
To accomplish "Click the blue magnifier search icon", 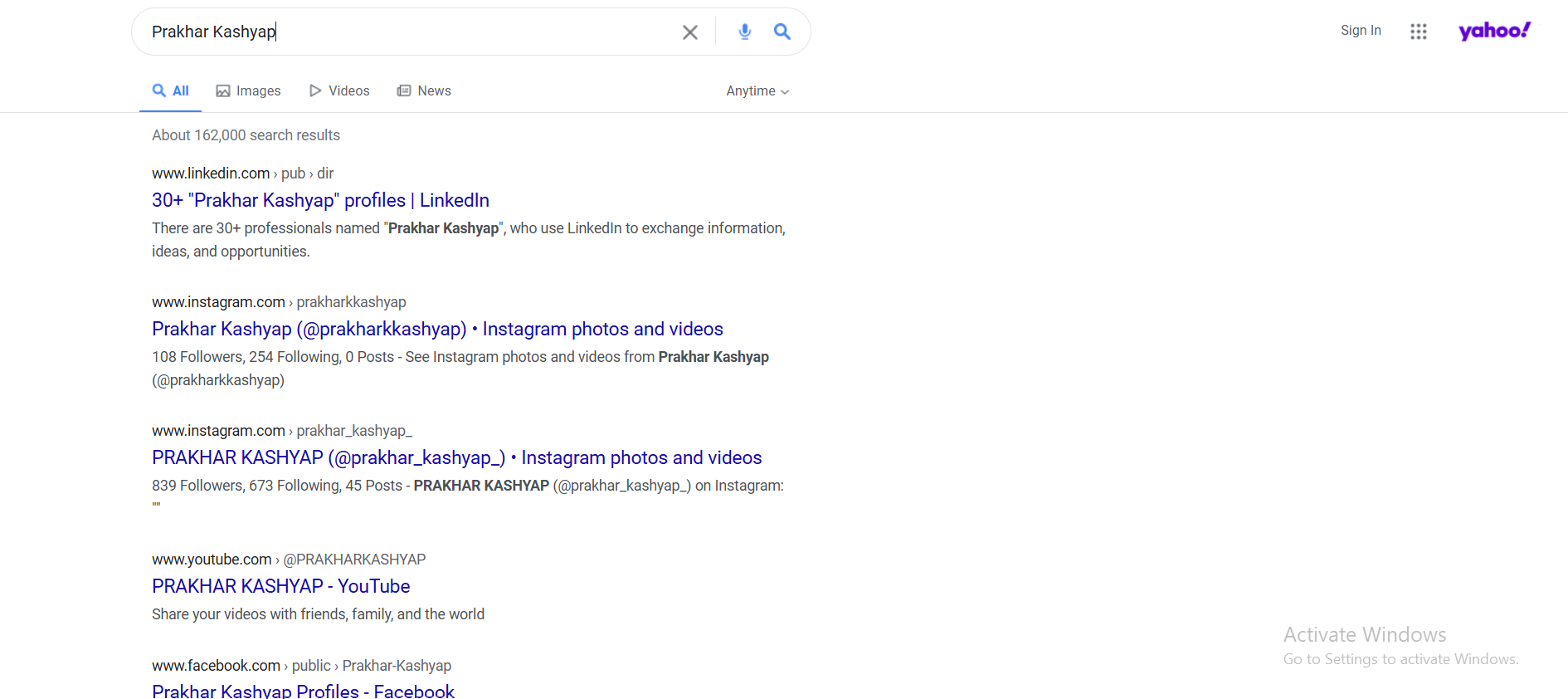I will coord(782,32).
